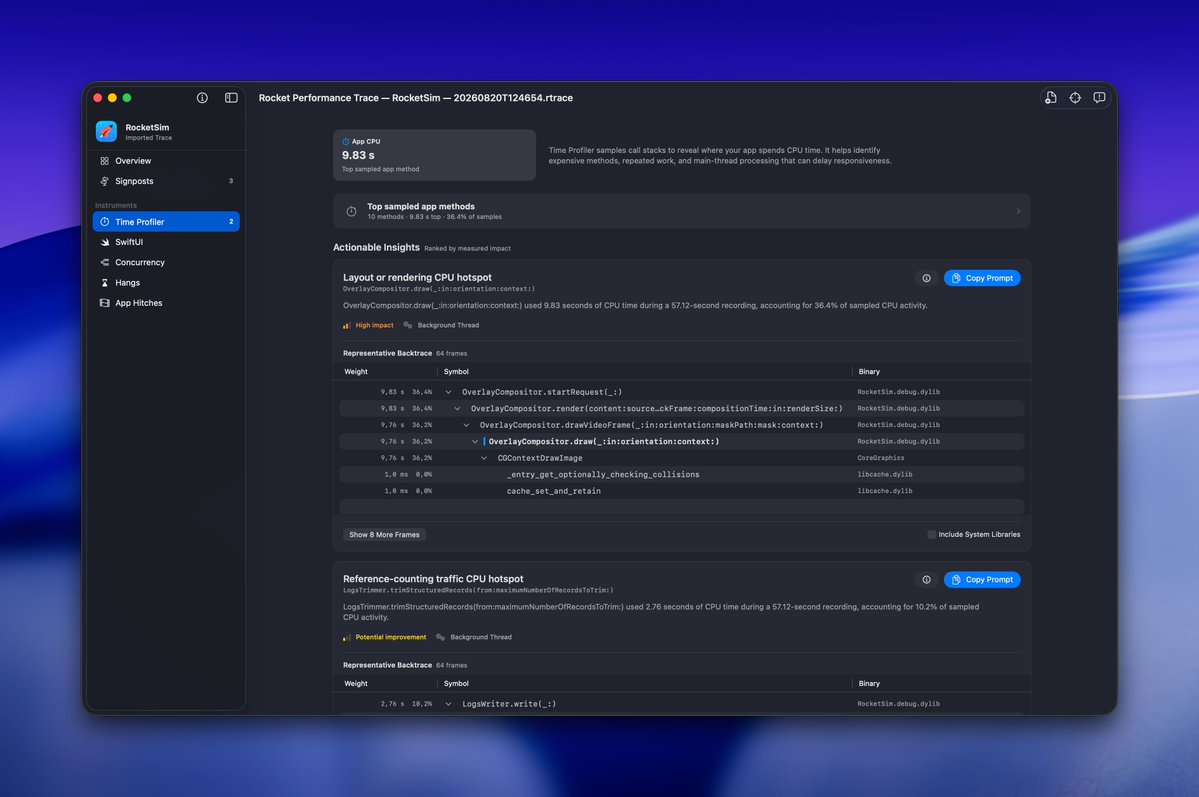Click the RocketSim app icon
1199x797 pixels.
(x=106, y=132)
